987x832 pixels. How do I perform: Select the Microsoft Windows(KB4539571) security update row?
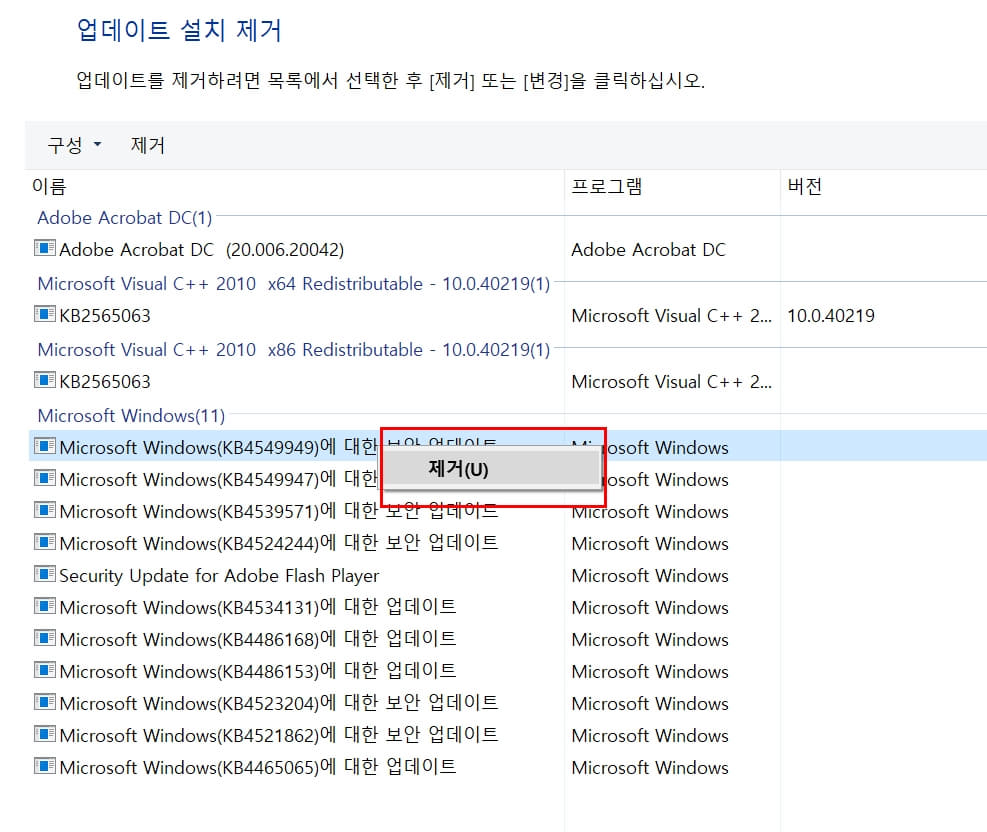(279, 512)
